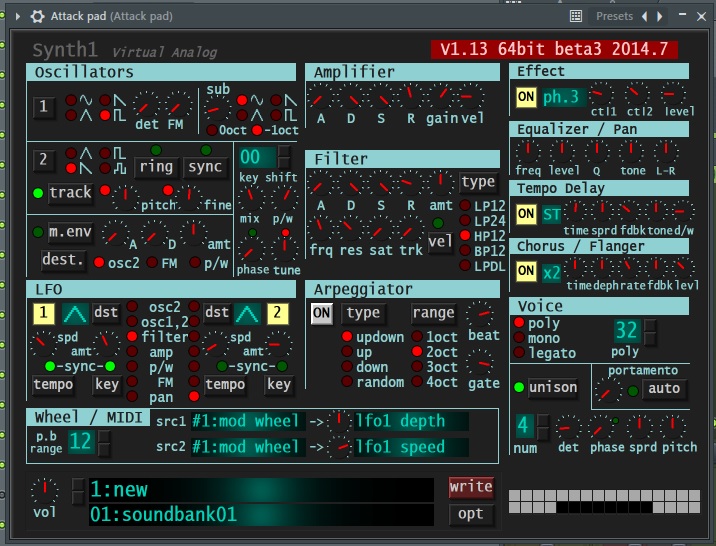Toggle the unison button
Image resolution: width=716 pixels, height=546 pixels.
pos(553,388)
